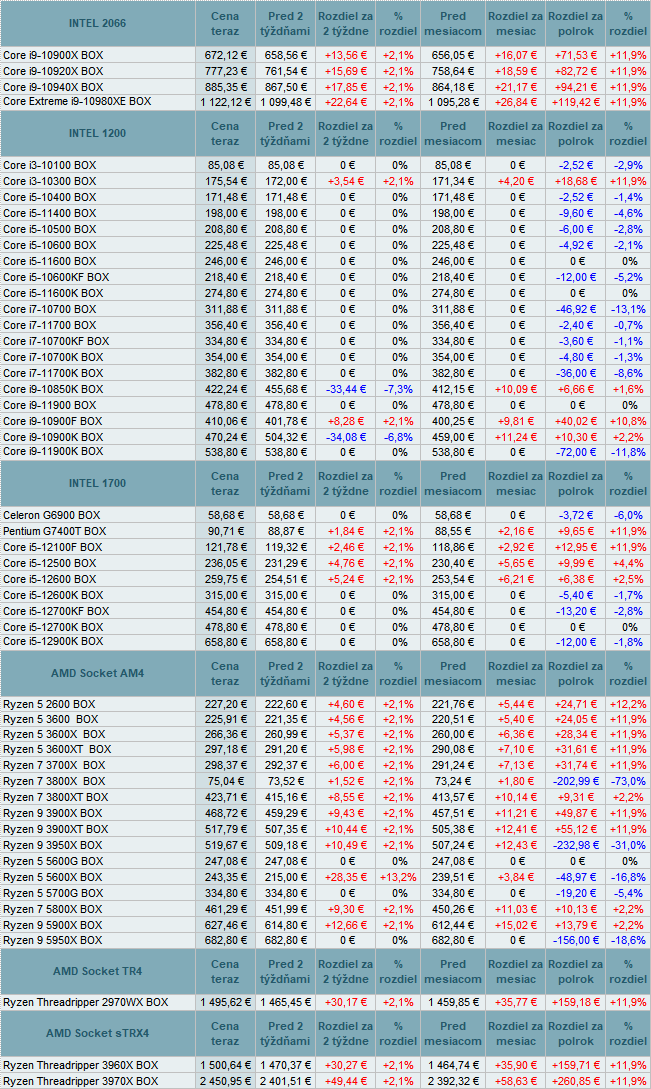Select the AMD Socket TR4 section header

point(97,971)
